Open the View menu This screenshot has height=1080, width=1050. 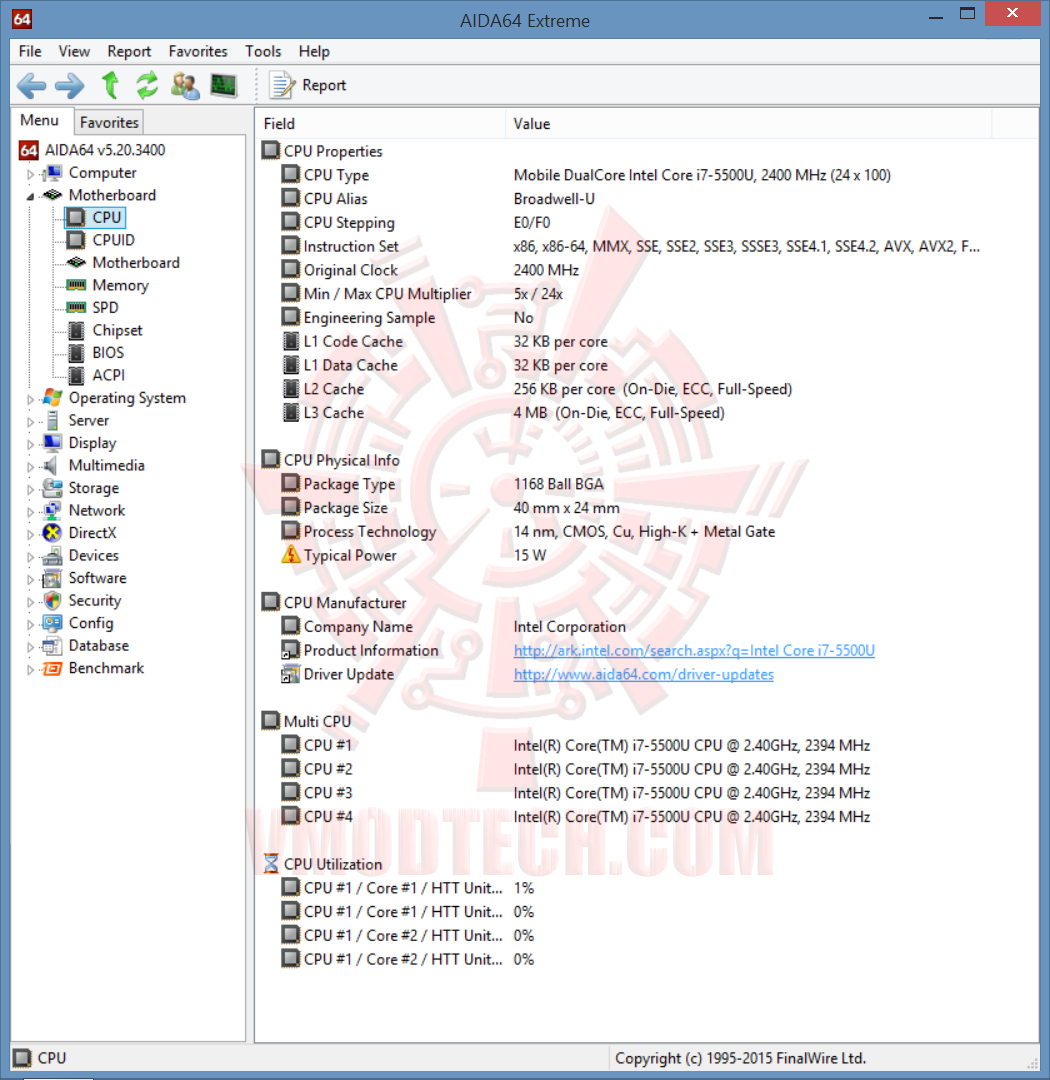pyautogui.click(x=74, y=52)
